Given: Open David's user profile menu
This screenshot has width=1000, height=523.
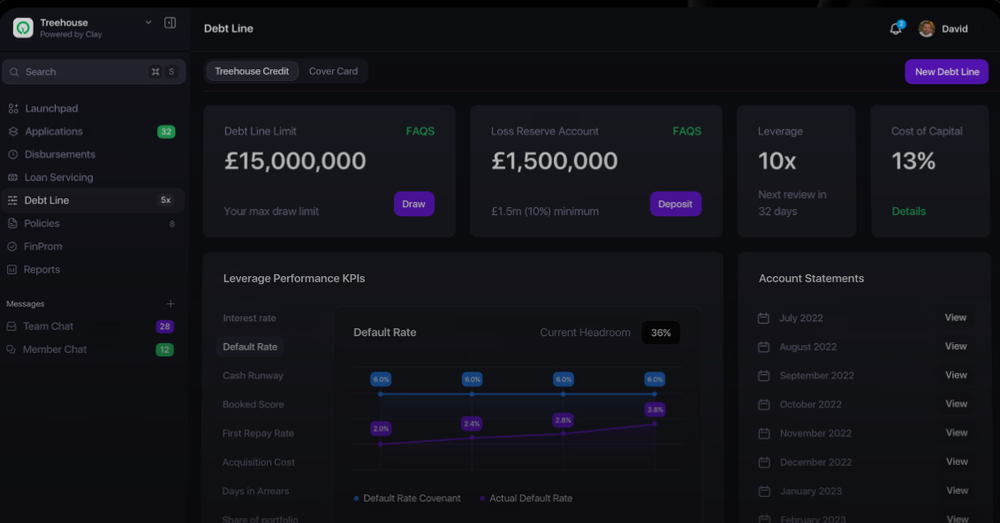Looking at the screenshot, I should [x=943, y=29].
